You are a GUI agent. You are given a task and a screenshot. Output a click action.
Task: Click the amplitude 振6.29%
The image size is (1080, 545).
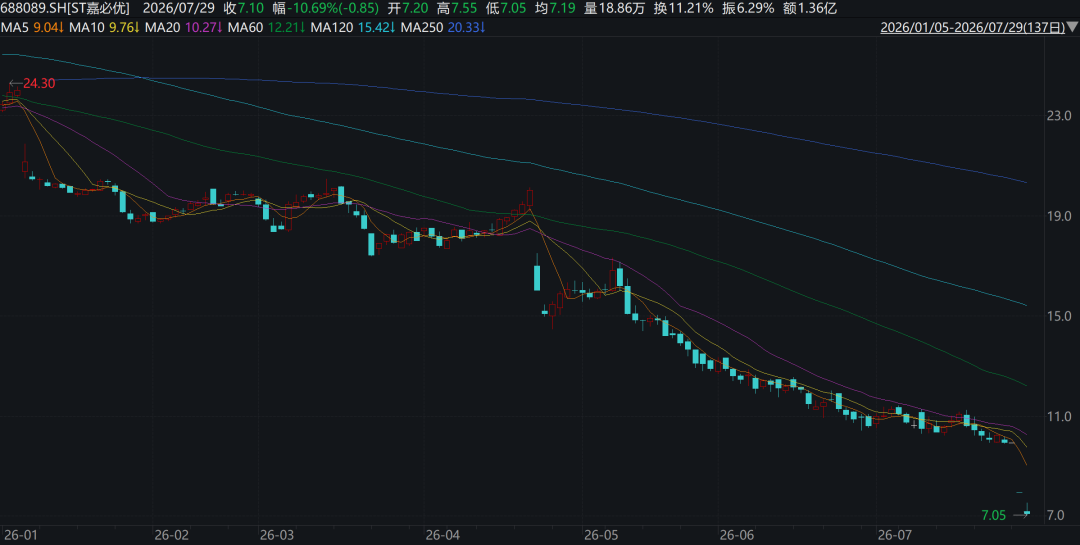748,9
